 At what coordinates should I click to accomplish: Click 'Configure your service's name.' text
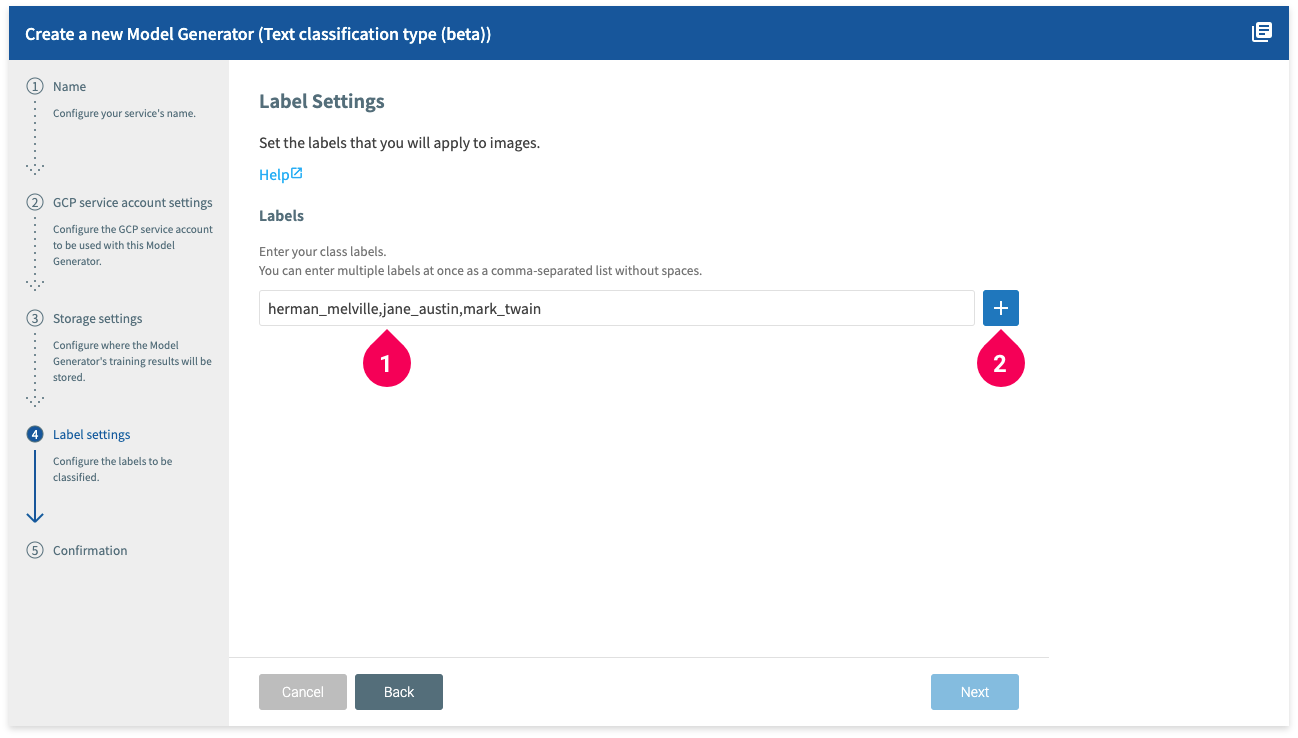[124, 114]
